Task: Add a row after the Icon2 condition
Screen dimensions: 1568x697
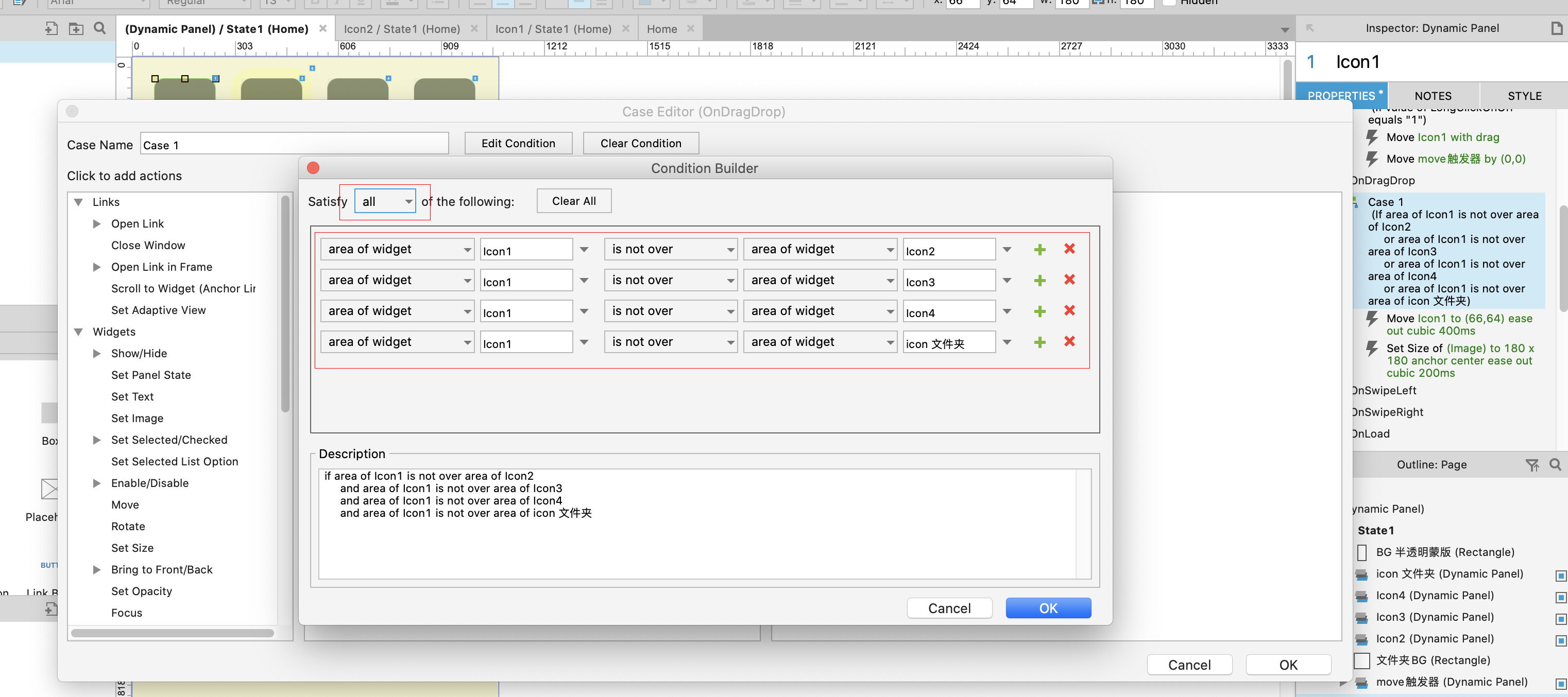Action: 1039,249
